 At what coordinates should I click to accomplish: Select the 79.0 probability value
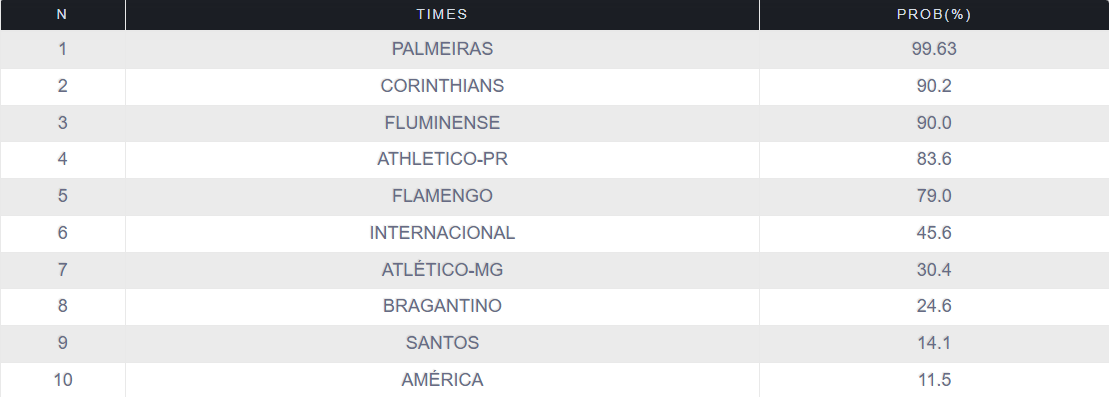coord(934,196)
